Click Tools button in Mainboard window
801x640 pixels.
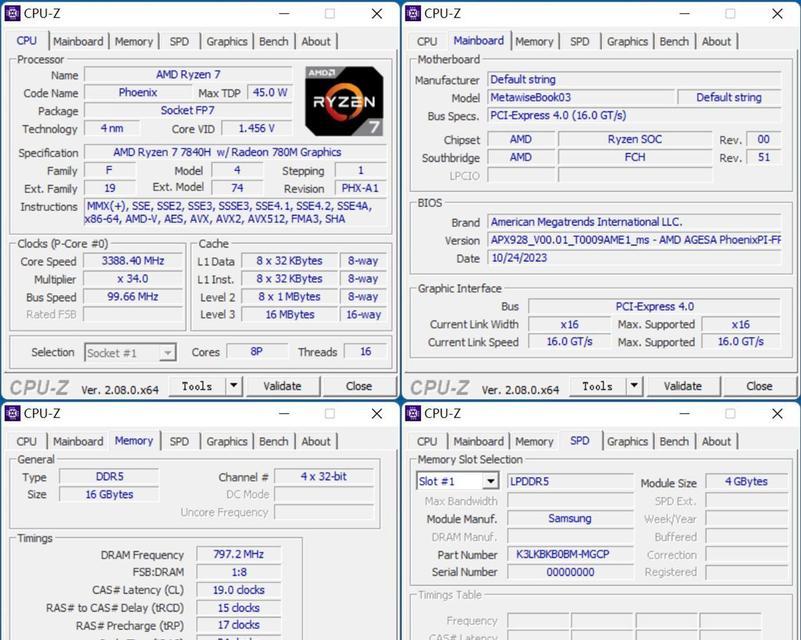tap(597, 386)
